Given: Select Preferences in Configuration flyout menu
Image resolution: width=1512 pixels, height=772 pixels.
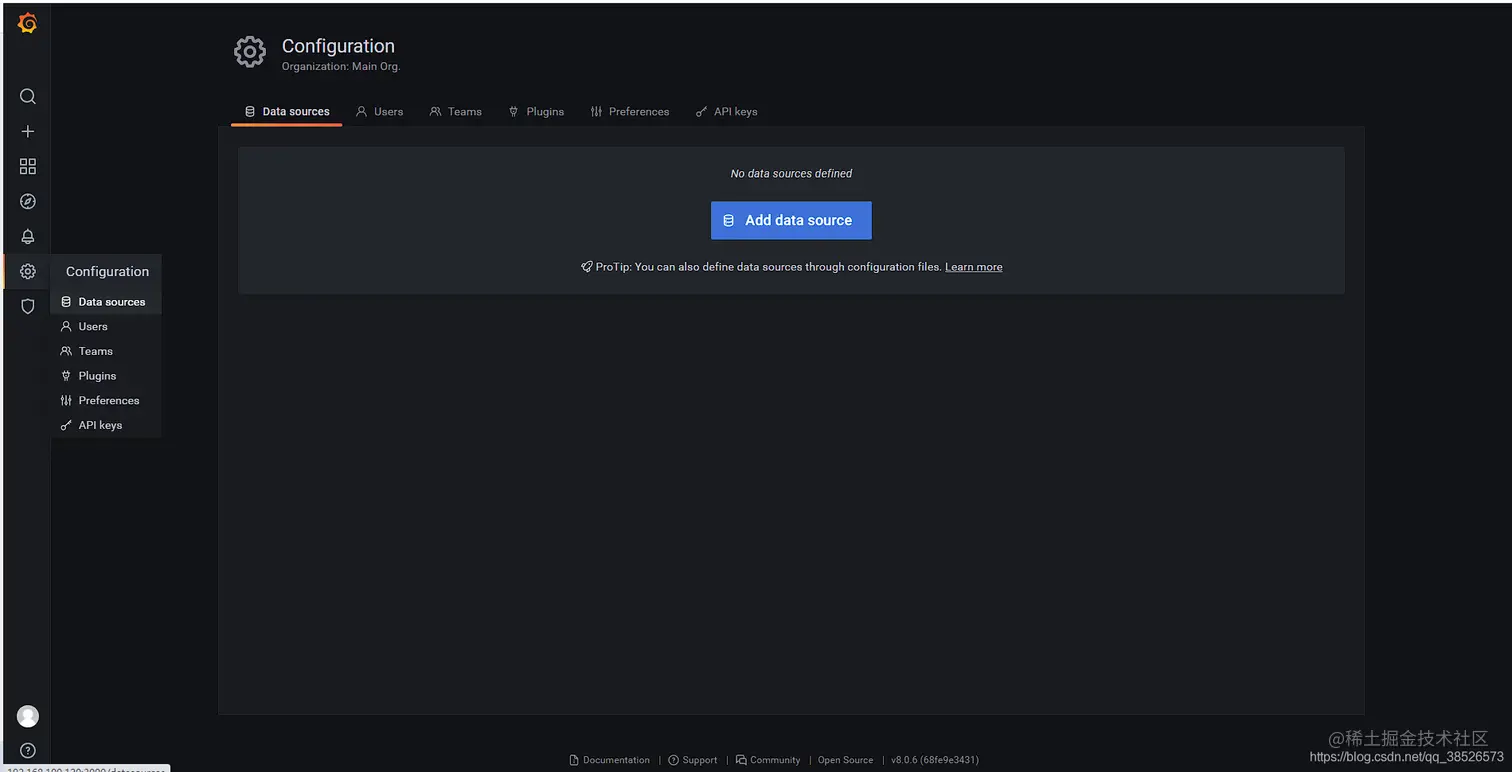Looking at the screenshot, I should (106, 400).
